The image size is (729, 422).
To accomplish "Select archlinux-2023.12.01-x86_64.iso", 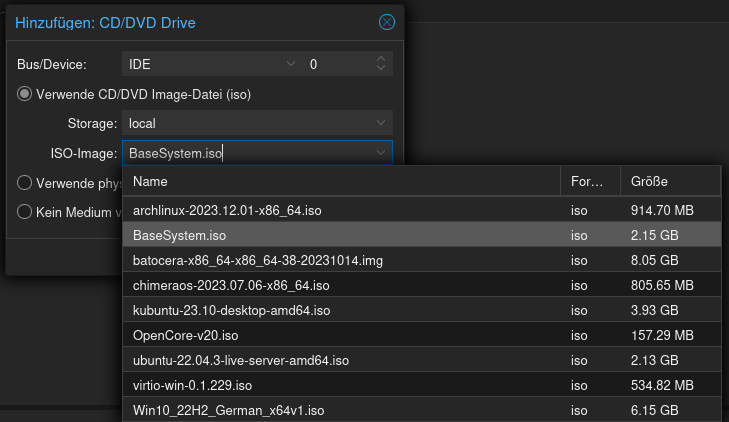I will 227,211.
